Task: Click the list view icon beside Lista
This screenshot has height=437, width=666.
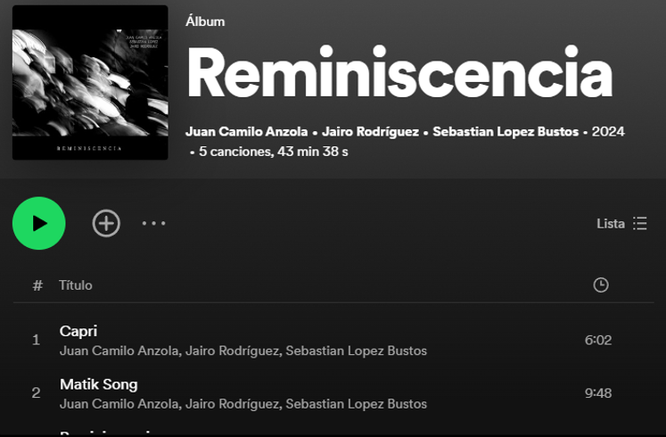Action: (x=640, y=223)
